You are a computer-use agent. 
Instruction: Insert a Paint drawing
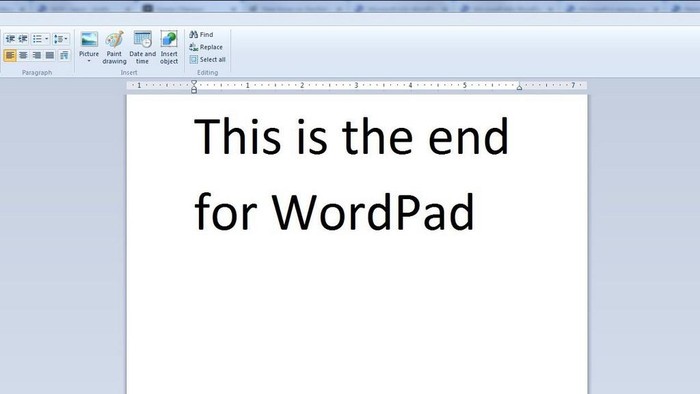coord(114,47)
